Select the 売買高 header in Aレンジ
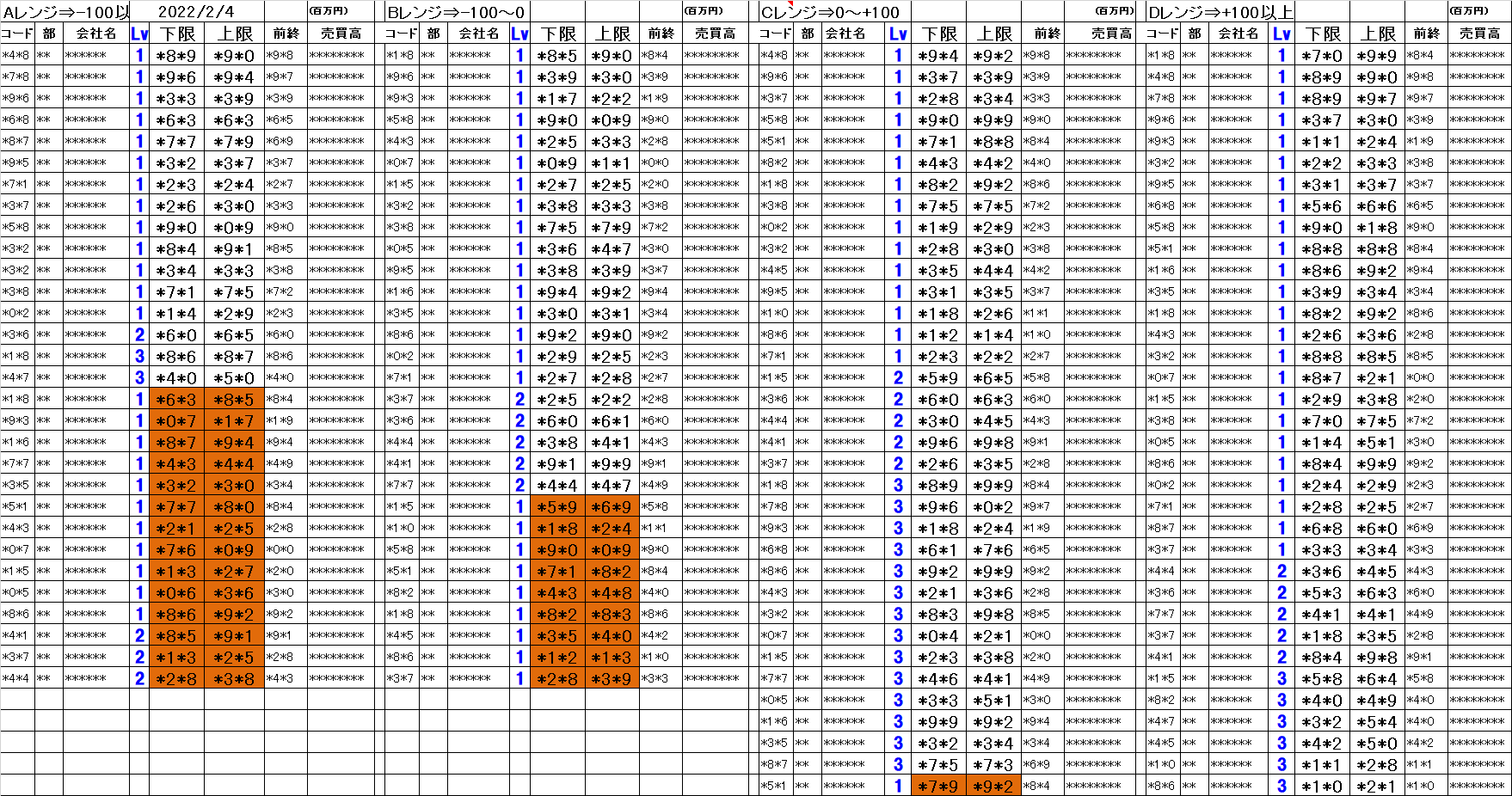 (x=341, y=34)
